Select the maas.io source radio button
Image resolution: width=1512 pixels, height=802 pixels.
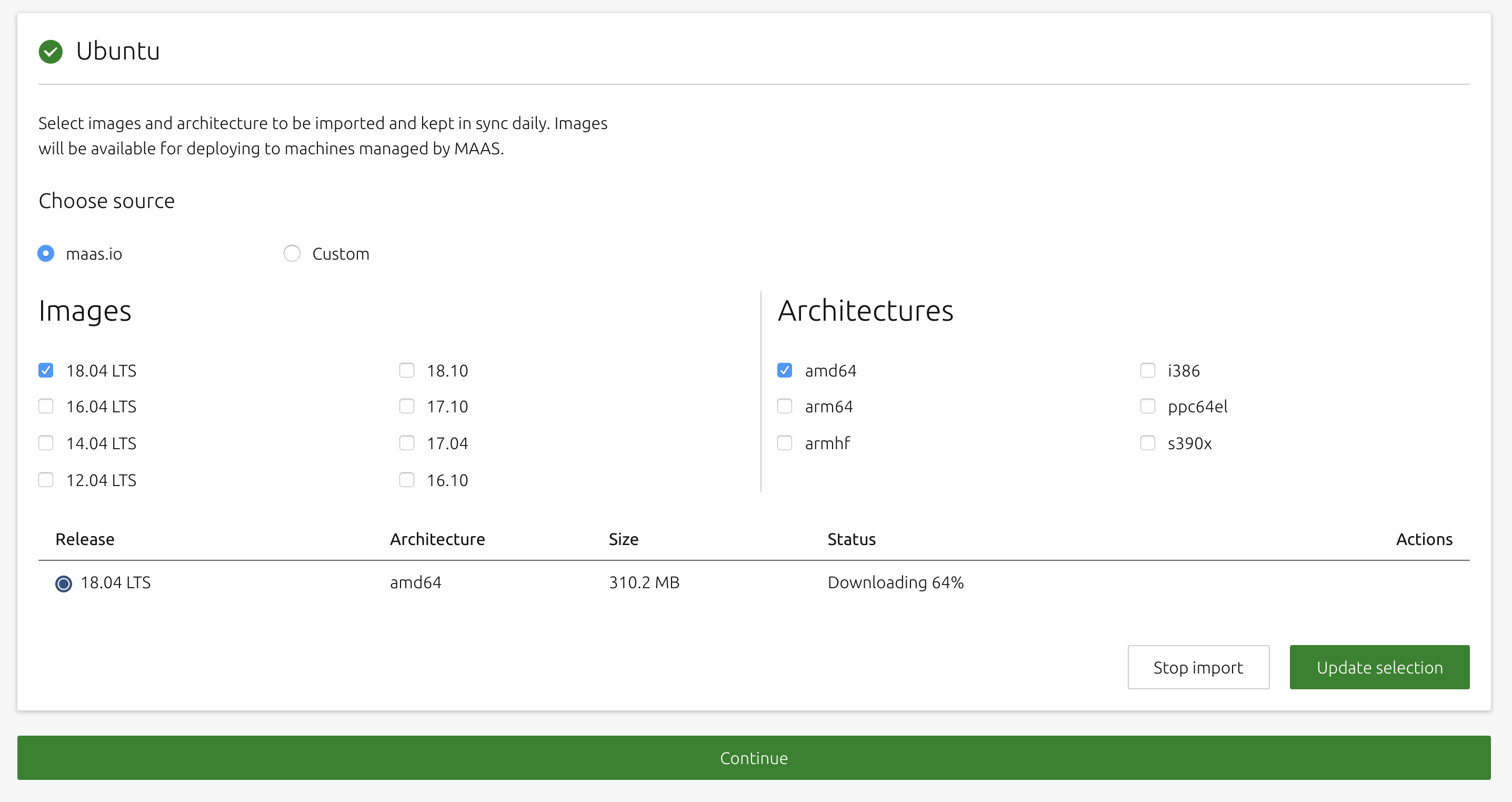click(x=47, y=253)
